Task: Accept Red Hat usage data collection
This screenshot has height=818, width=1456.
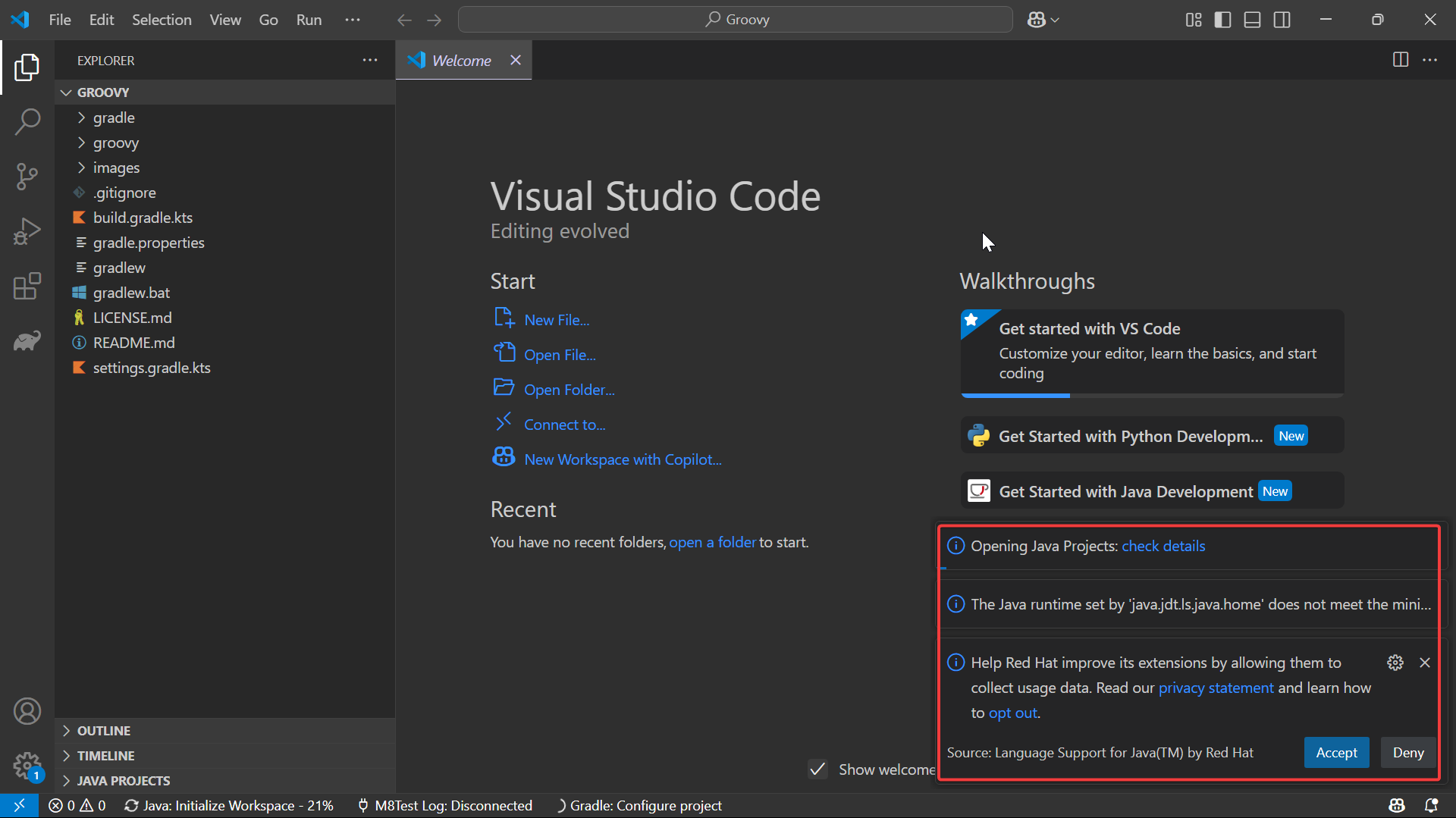Action: point(1336,753)
